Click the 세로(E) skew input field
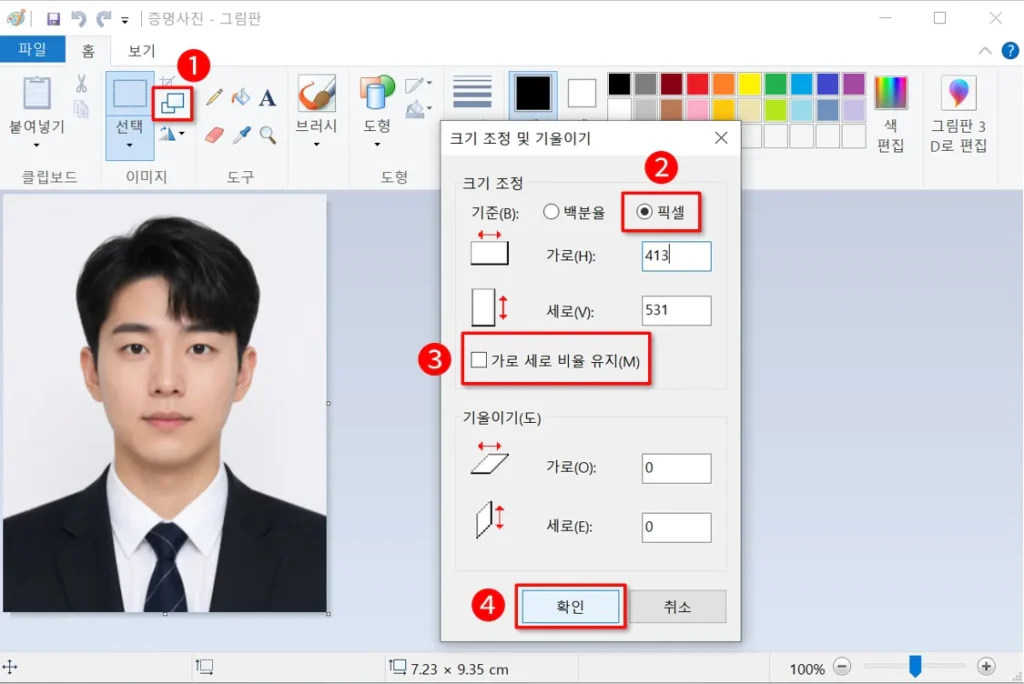Viewport: 1024px width, 684px height. [x=677, y=527]
